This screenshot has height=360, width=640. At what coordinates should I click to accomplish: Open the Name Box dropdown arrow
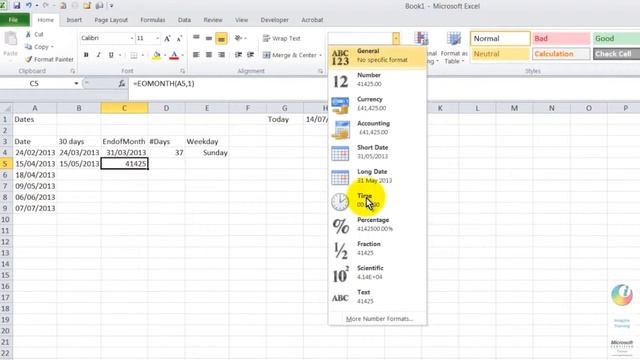(76, 84)
